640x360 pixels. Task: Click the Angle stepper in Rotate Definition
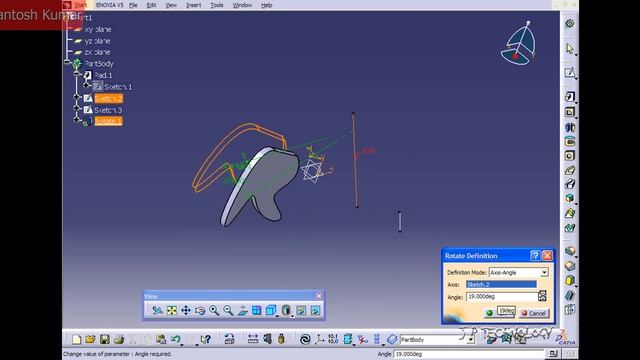pyautogui.click(x=542, y=296)
